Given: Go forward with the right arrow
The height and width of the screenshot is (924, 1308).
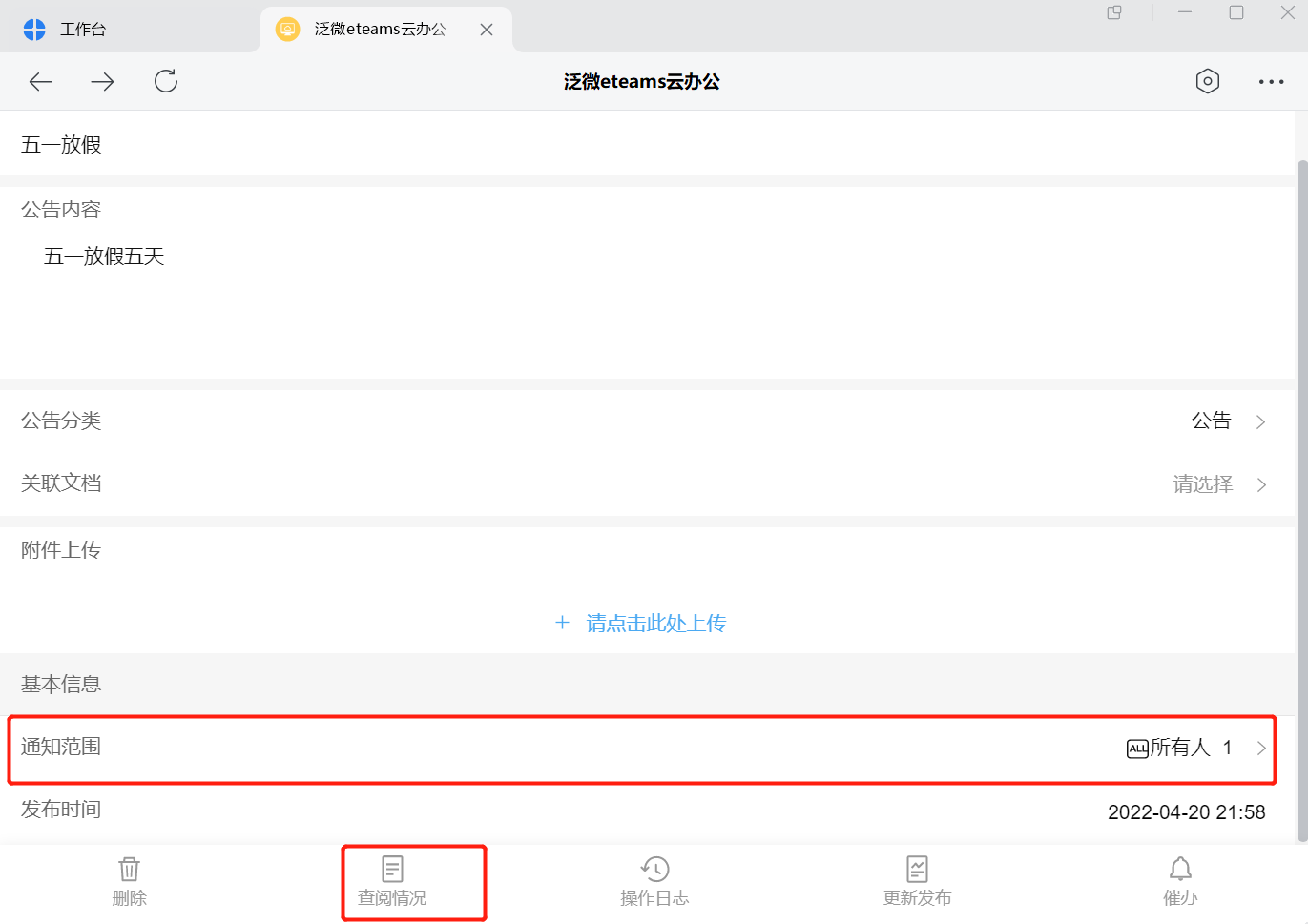Looking at the screenshot, I should pyautogui.click(x=102, y=82).
